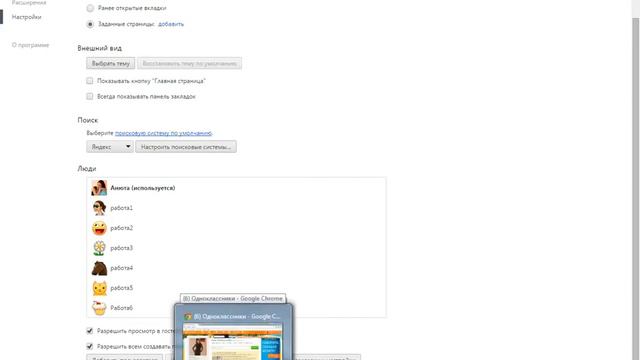Click the 'добавить' link for set pages
The height and width of the screenshot is (360, 640).
coord(171,24)
